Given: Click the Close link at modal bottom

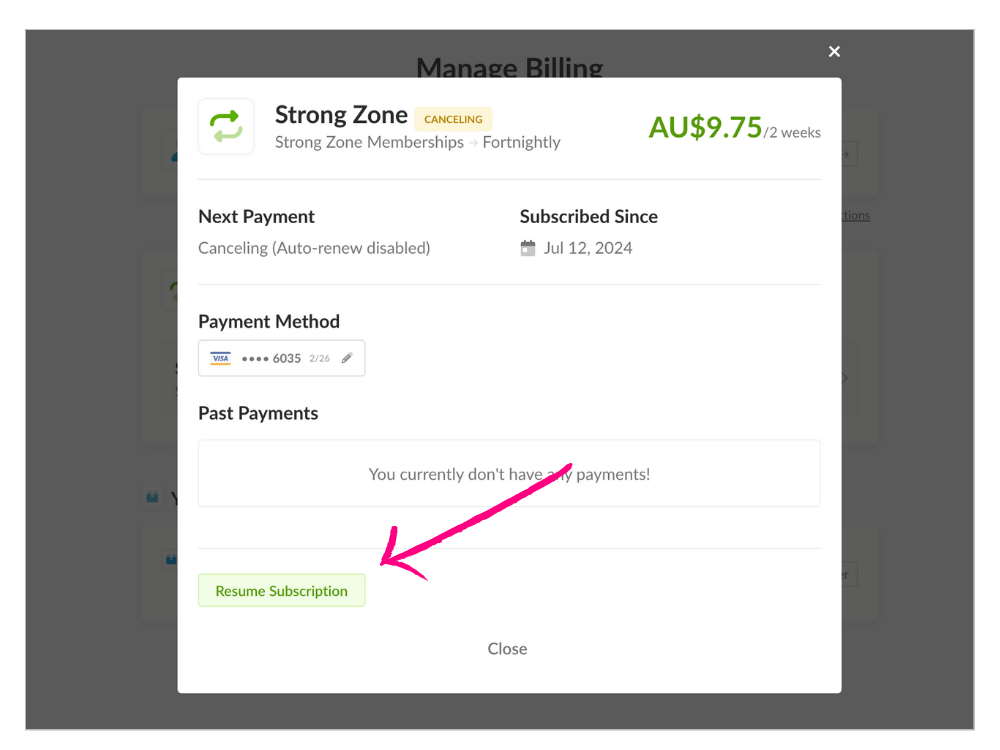Looking at the screenshot, I should point(507,649).
